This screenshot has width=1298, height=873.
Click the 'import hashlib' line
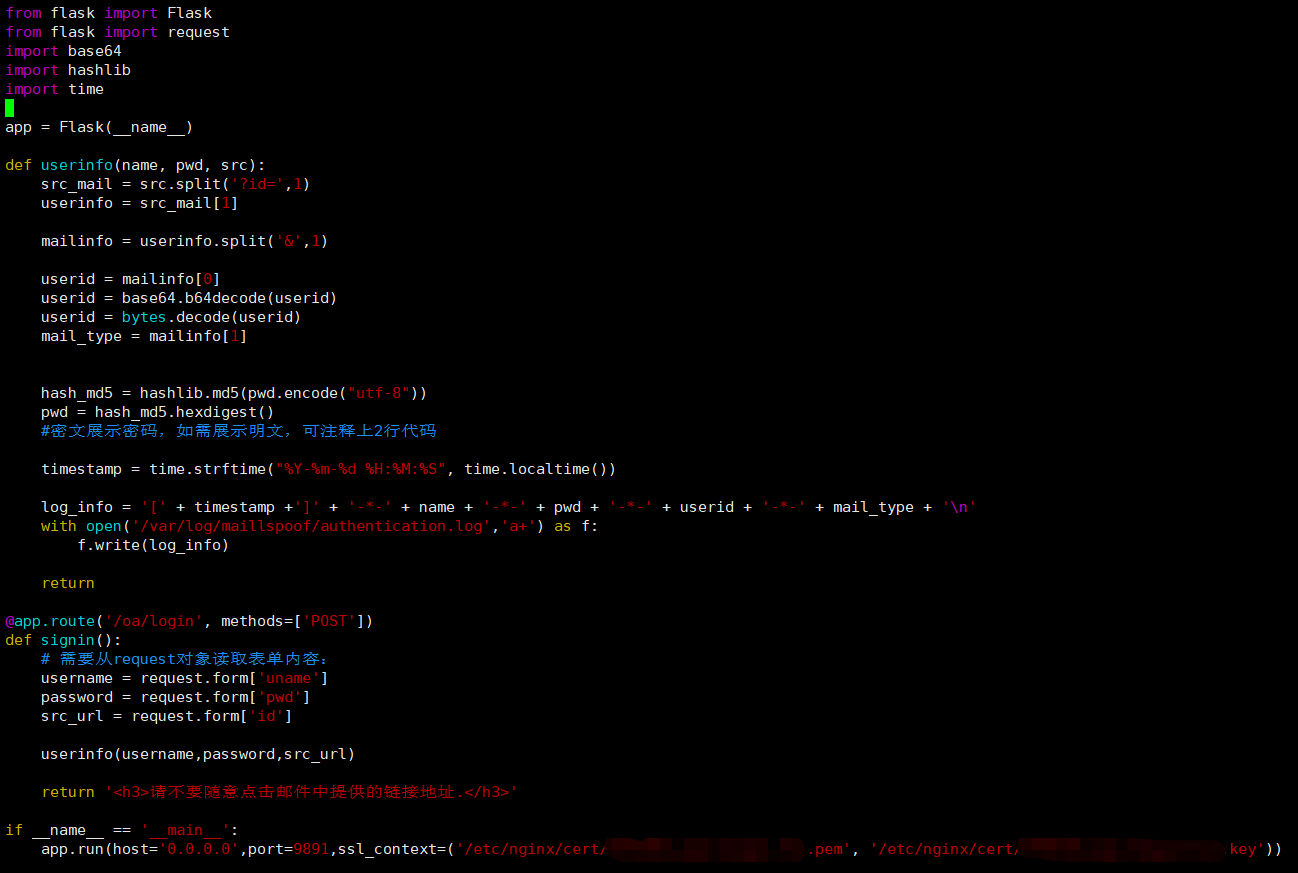(68, 70)
